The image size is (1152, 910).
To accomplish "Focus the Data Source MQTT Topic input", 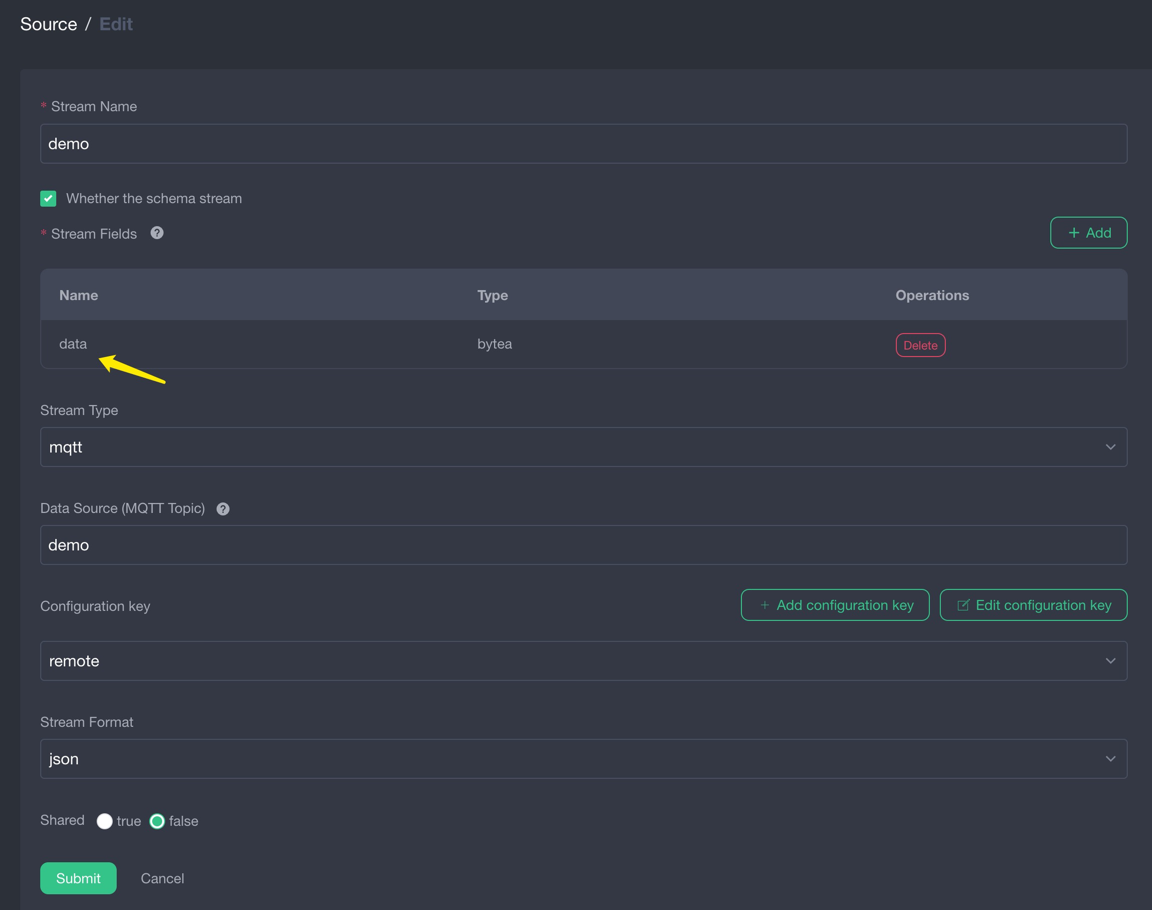I will pyautogui.click(x=583, y=545).
